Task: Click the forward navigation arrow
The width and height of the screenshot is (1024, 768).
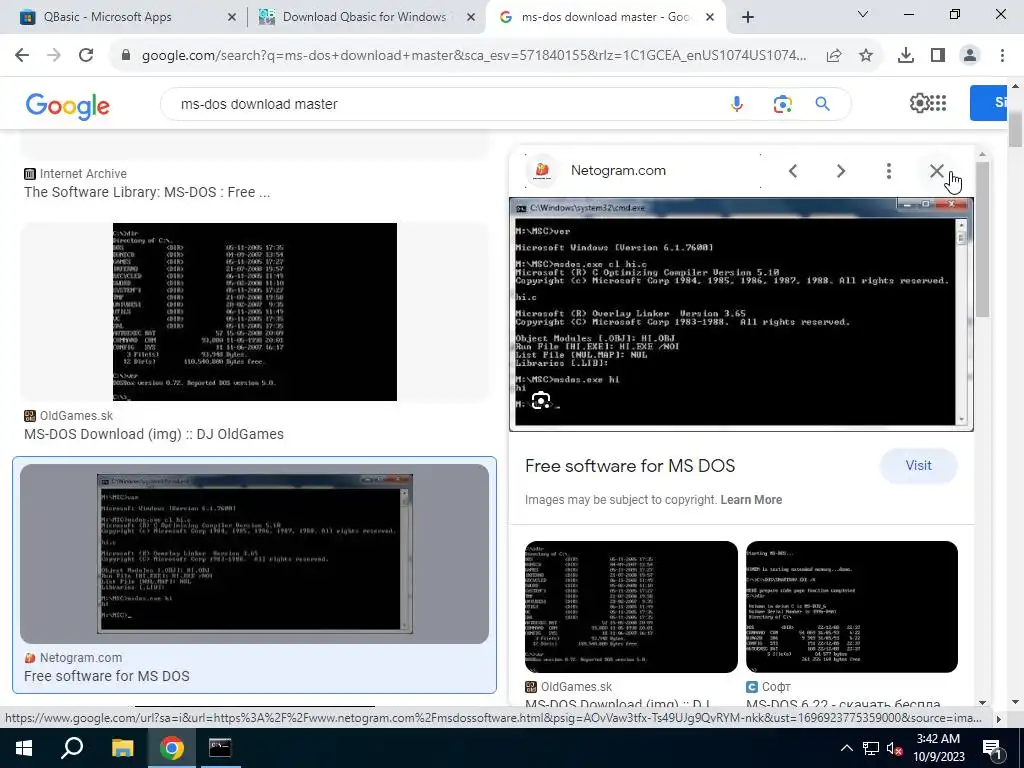Action: pyautogui.click(x=54, y=56)
